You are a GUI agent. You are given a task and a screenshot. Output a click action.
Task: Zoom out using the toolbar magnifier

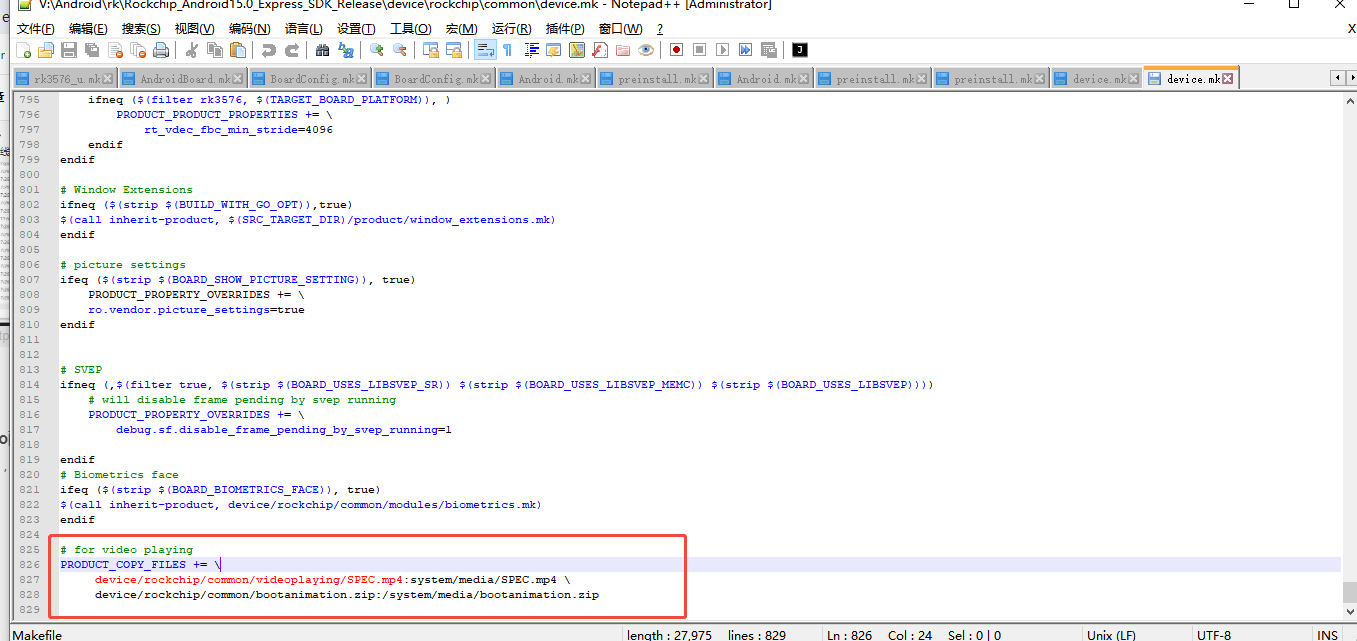[x=399, y=50]
